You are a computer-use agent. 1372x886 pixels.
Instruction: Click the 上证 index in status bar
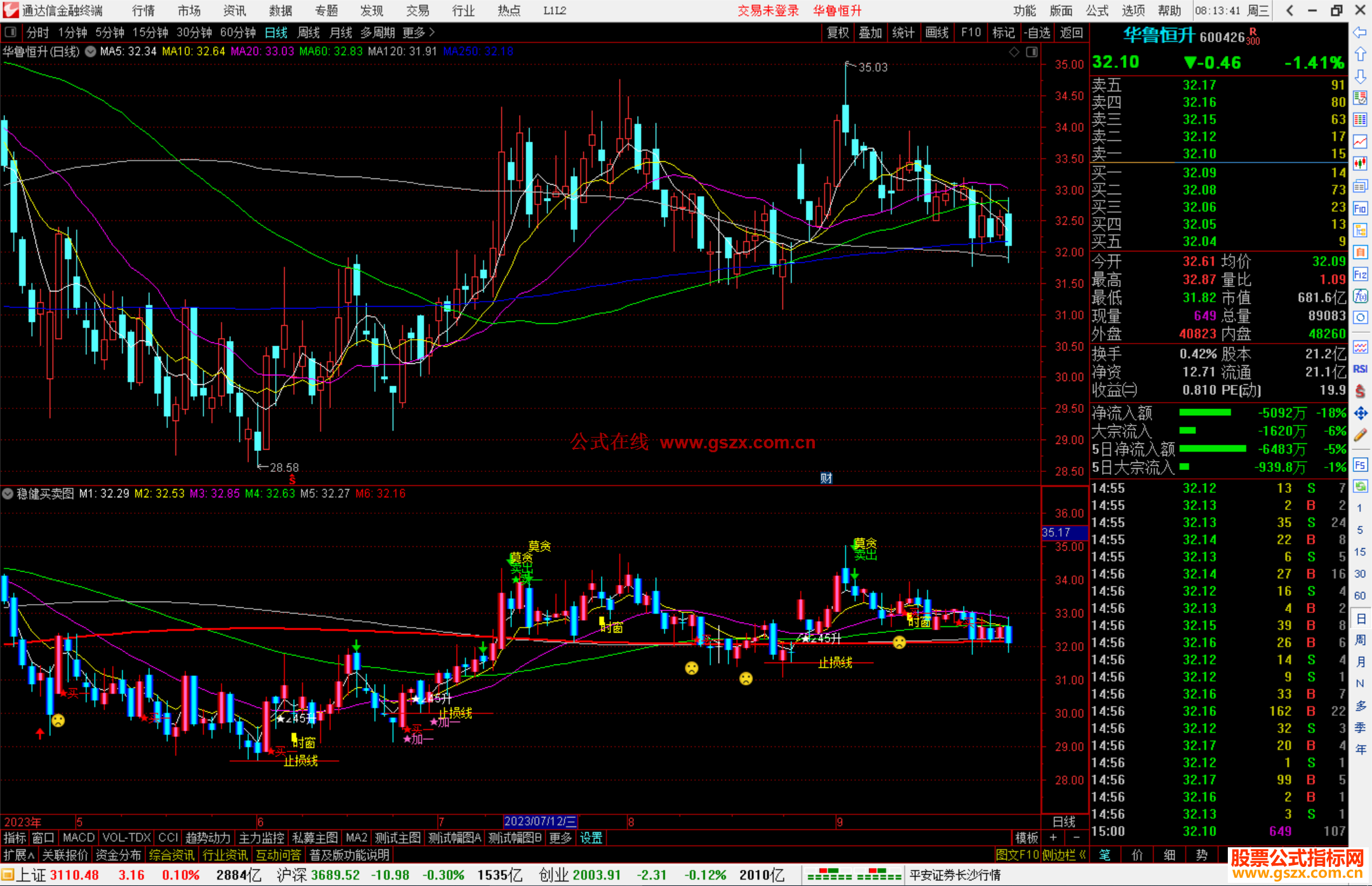30,875
